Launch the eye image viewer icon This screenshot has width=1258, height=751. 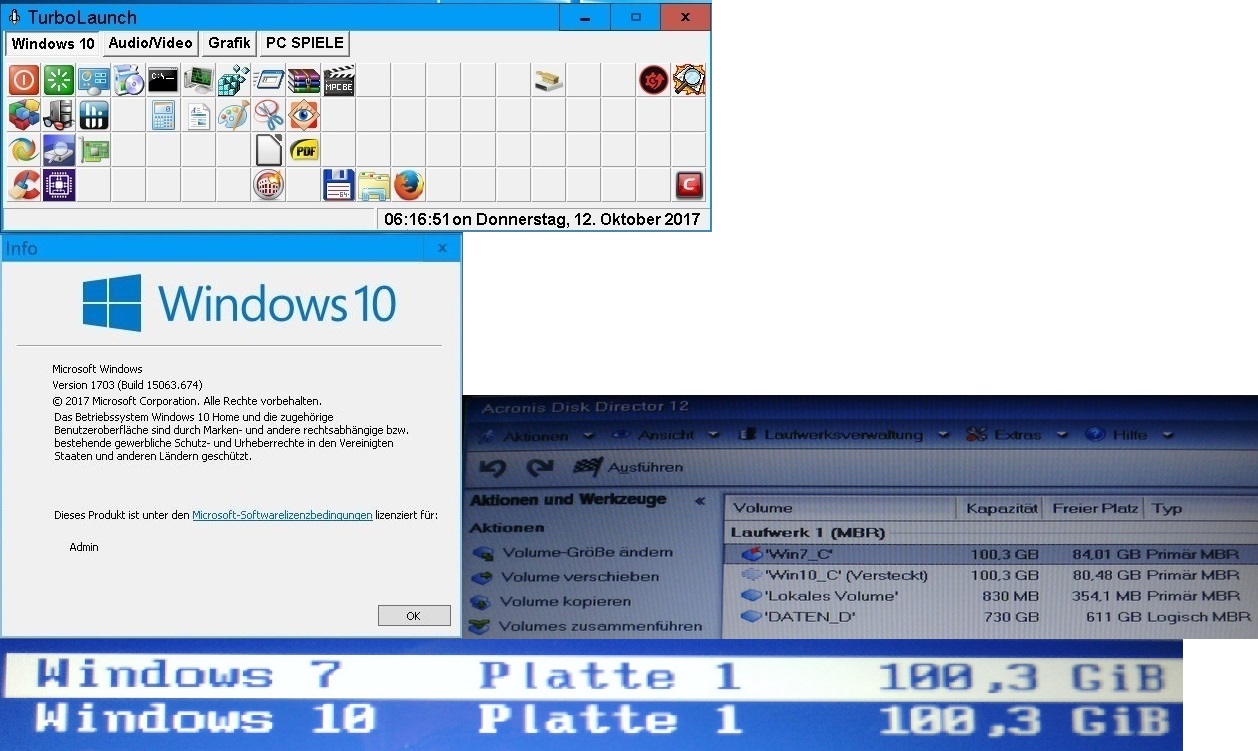[303, 115]
